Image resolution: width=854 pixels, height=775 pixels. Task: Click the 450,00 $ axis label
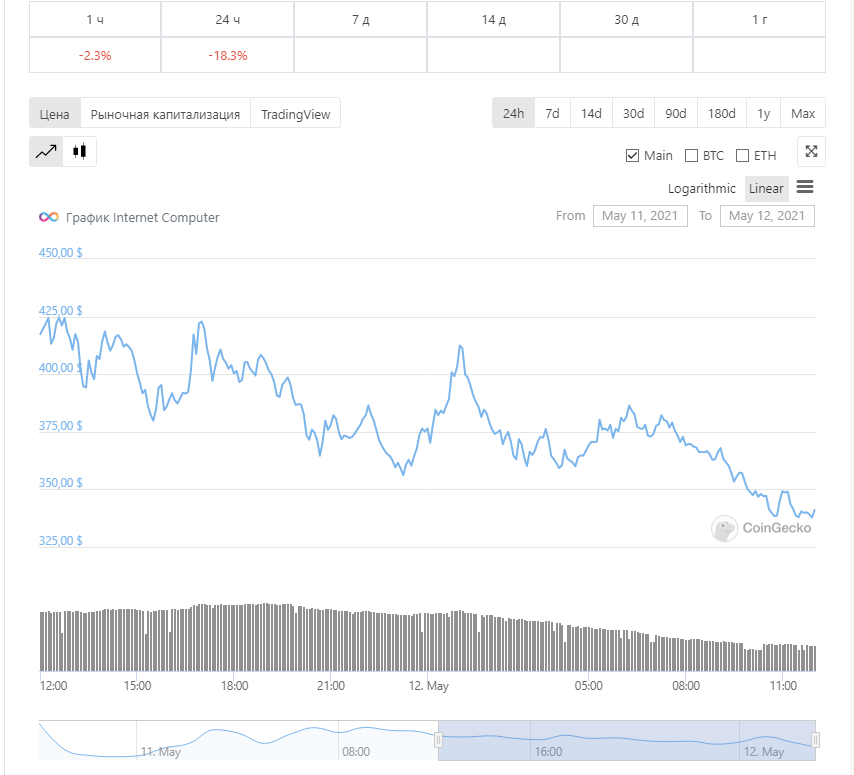pos(60,253)
